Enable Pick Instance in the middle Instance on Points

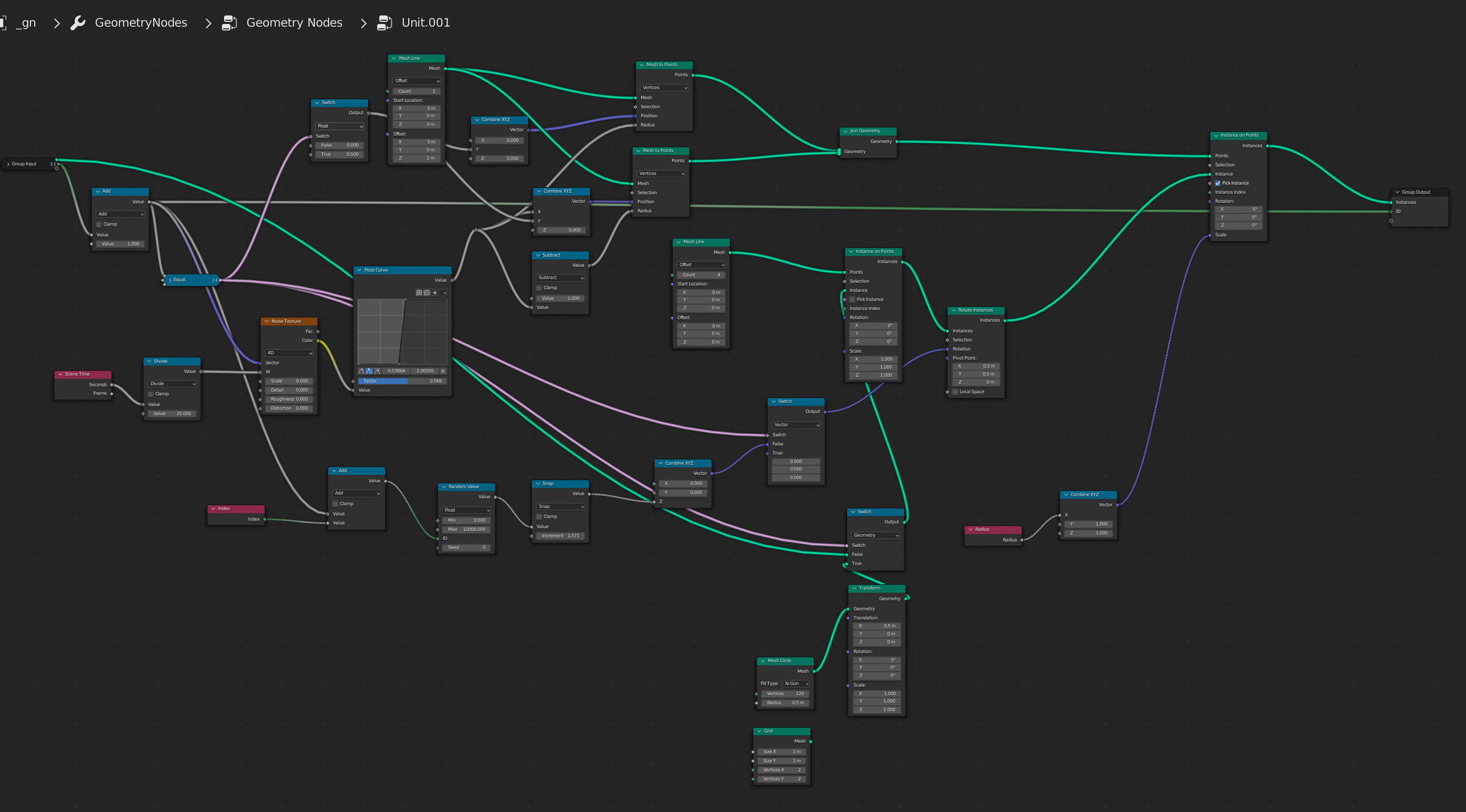coord(852,299)
